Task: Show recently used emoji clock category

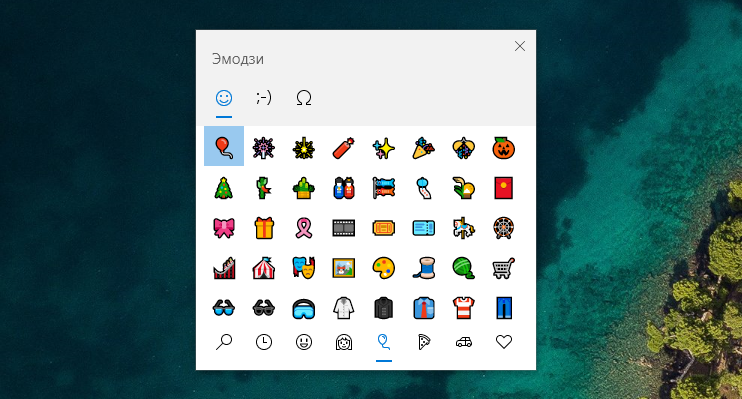Action: pos(264,342)
